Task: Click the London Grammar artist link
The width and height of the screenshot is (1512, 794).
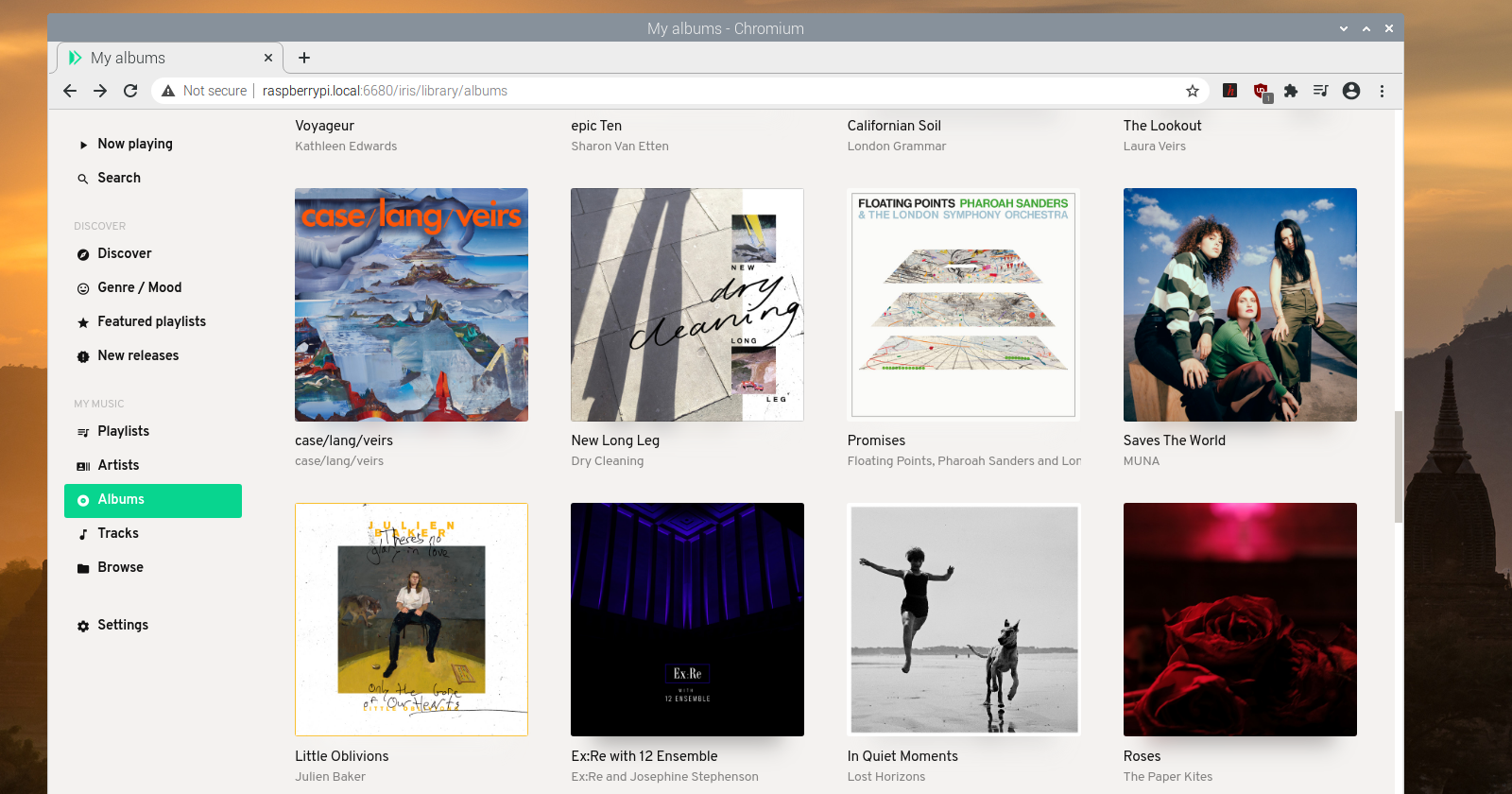Action: (897, 147)
